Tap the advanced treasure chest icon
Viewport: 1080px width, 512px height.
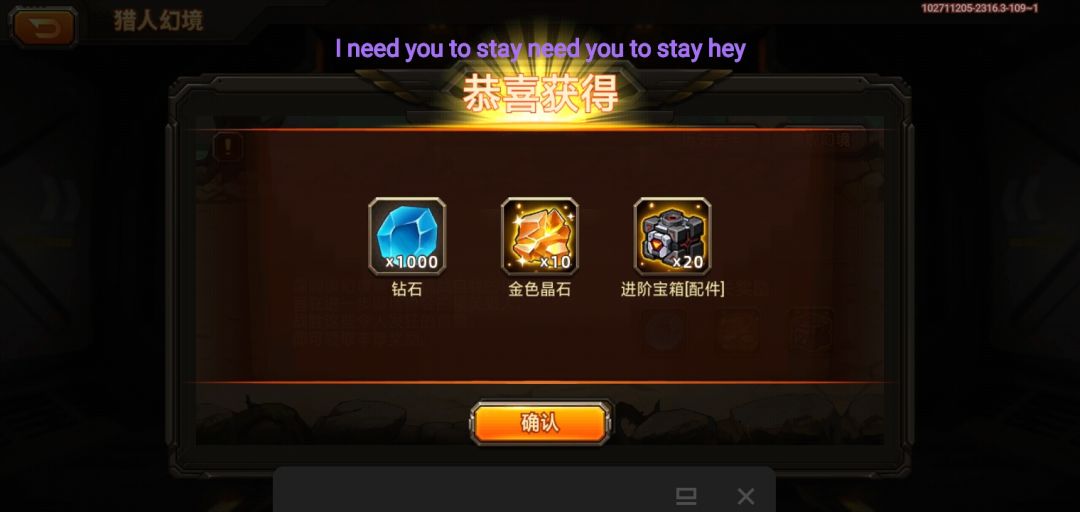coord(673,236)
